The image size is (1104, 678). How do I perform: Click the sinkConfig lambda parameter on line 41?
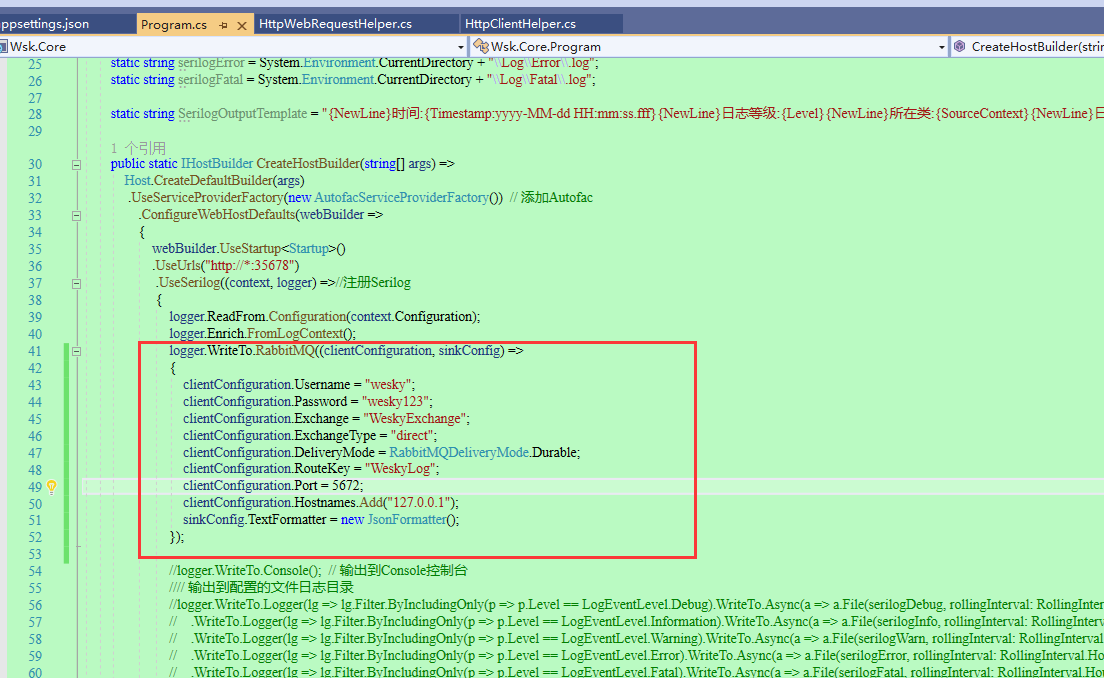[x=470, y=351]
